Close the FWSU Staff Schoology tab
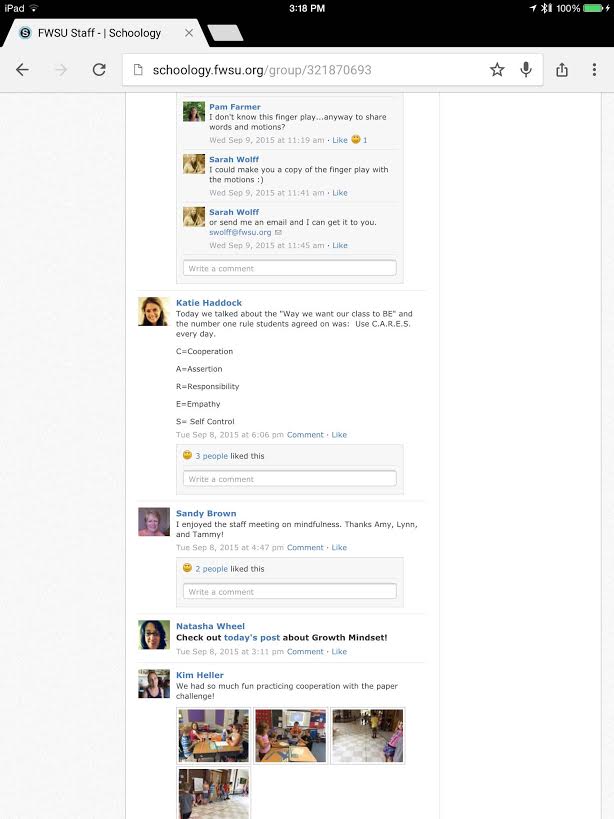 [189, 33]
